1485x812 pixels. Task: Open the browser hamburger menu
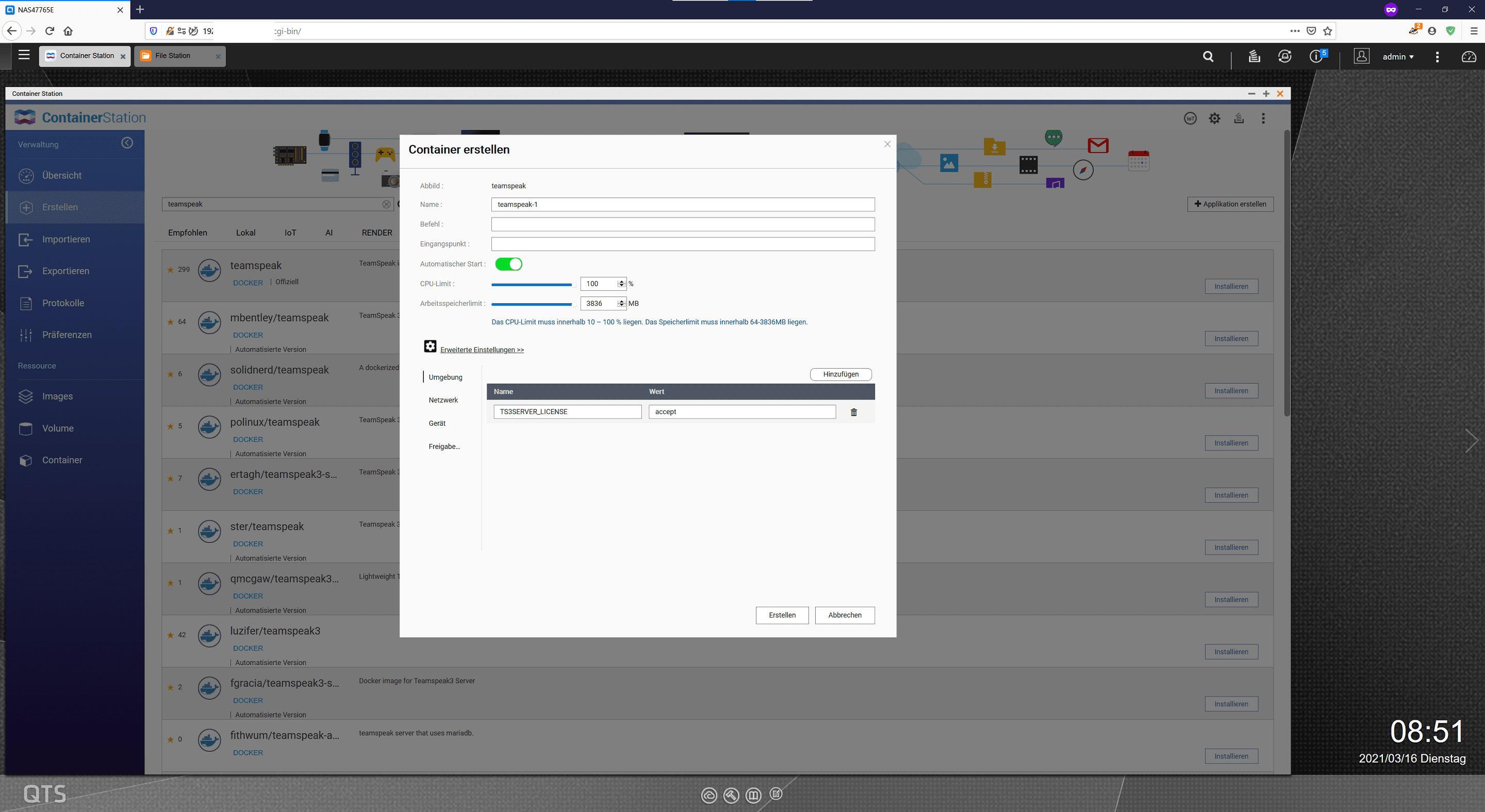[1474, 31]
